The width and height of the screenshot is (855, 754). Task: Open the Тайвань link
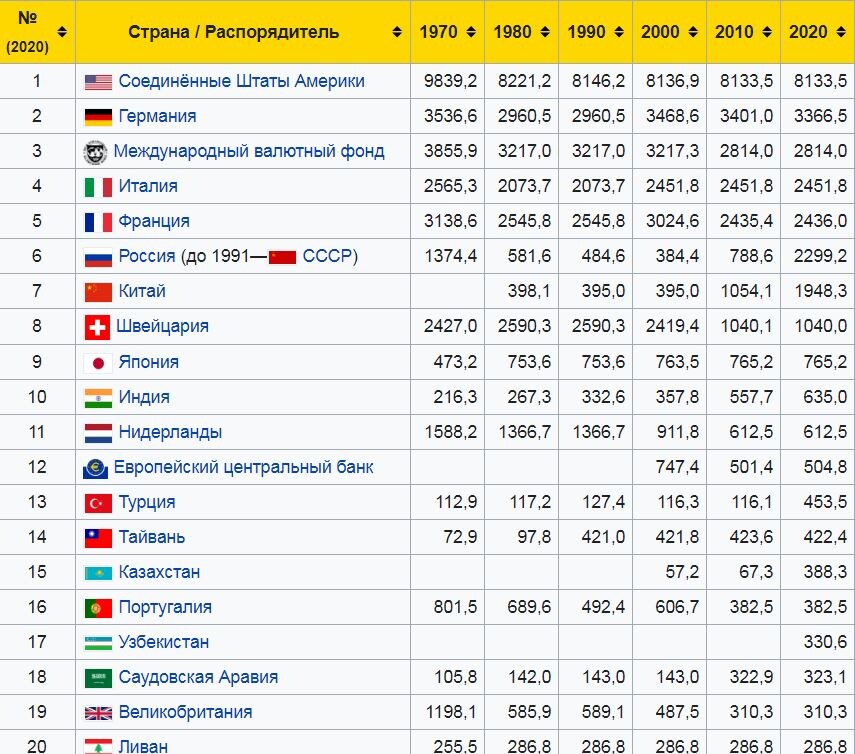pyautogui.click(x=152, y=537)
